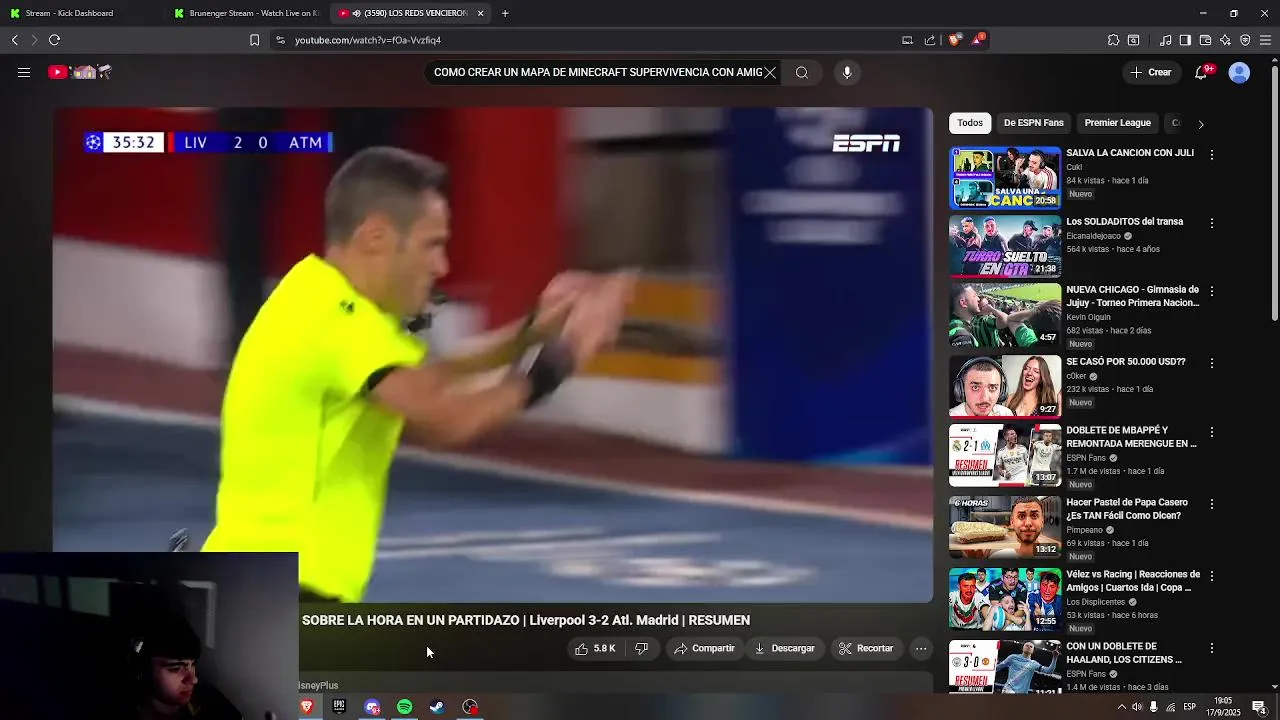This screenshot has width=1280, height=720.
Task: Open Epic Games from the taskbar
Action: [339, 707]
